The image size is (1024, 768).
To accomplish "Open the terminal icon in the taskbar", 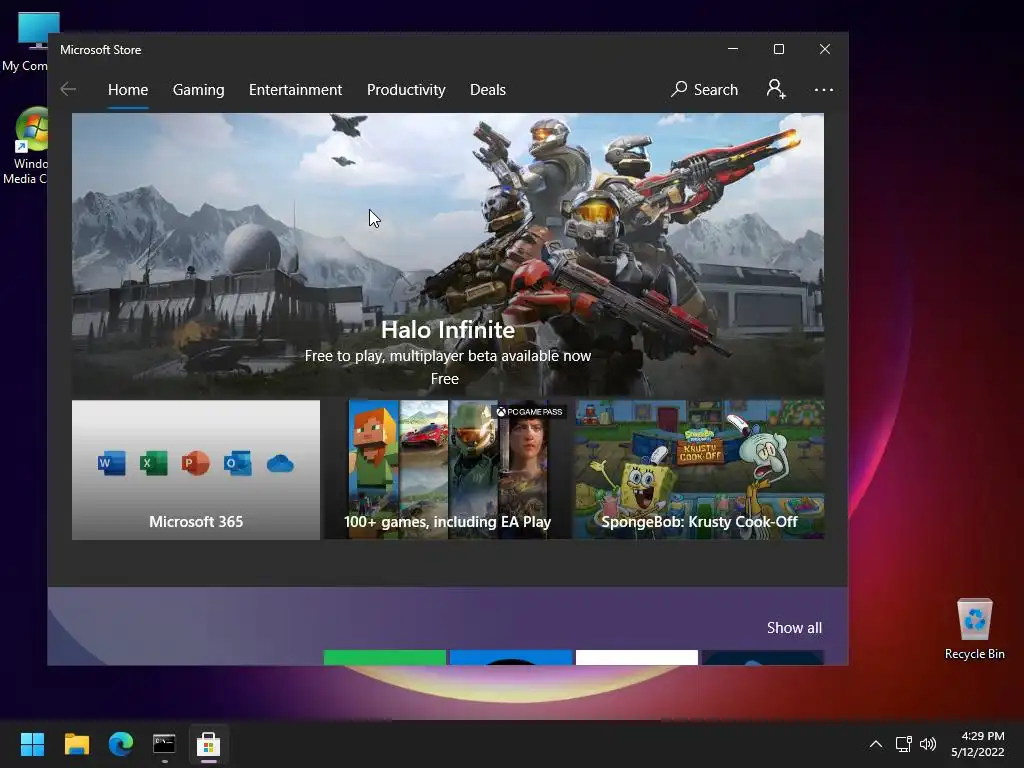I will (165, 744).
